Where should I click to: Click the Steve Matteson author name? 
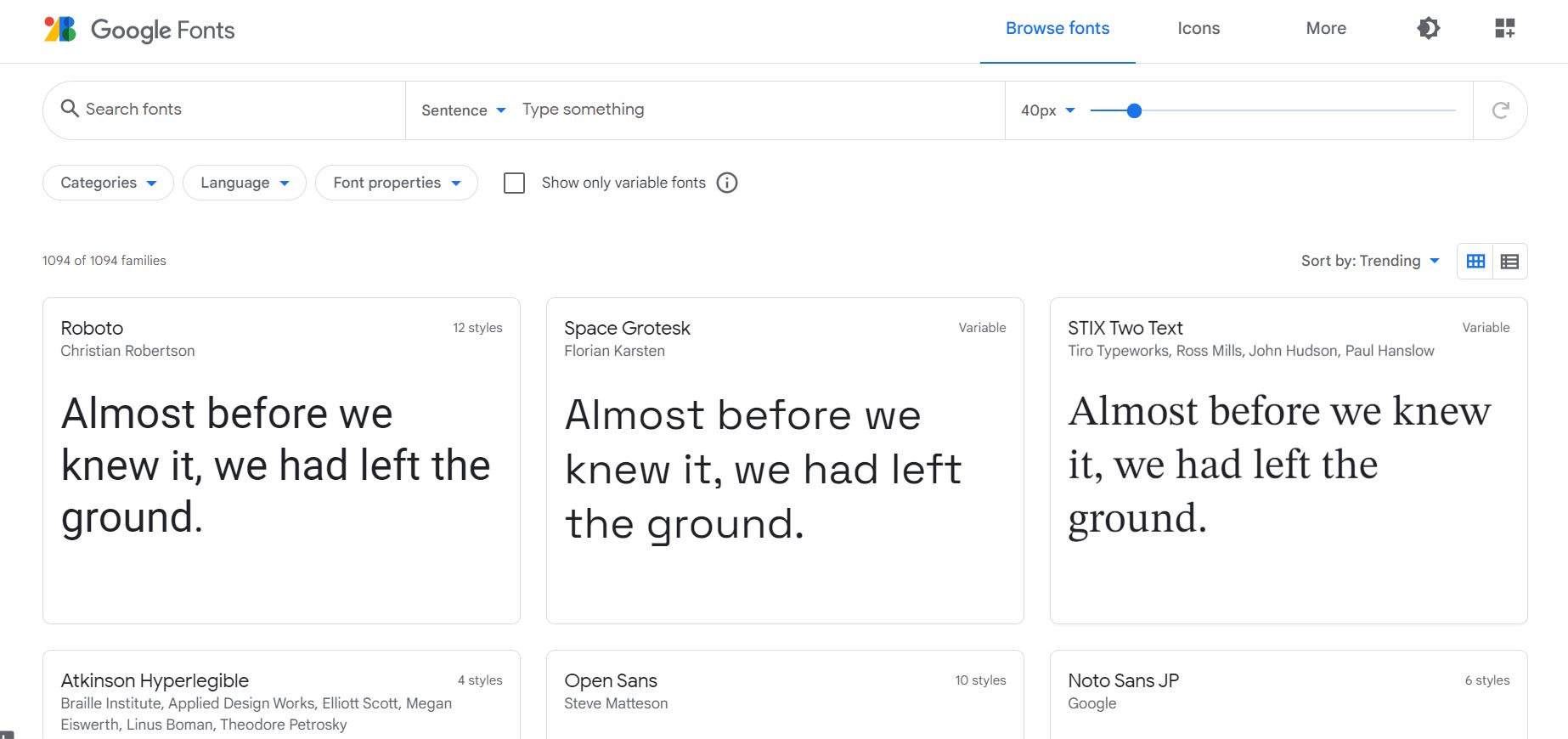coord(616,703)
